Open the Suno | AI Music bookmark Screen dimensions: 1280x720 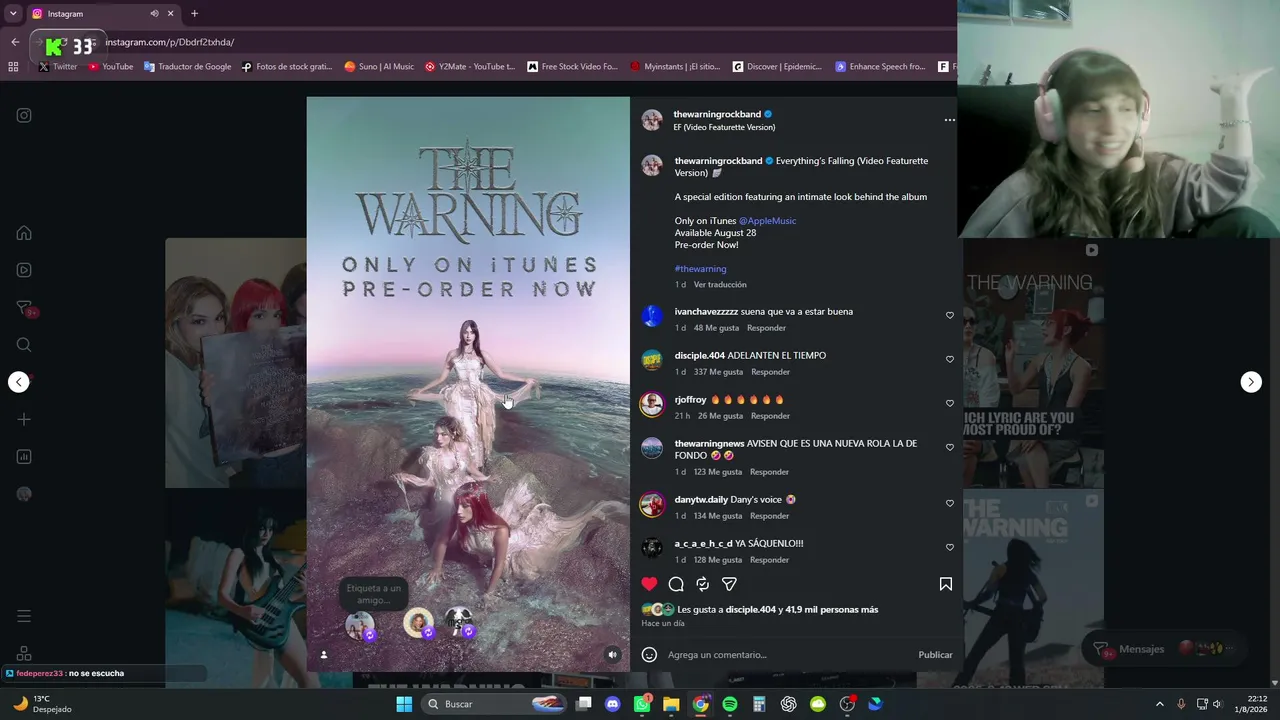coord(379,67)
